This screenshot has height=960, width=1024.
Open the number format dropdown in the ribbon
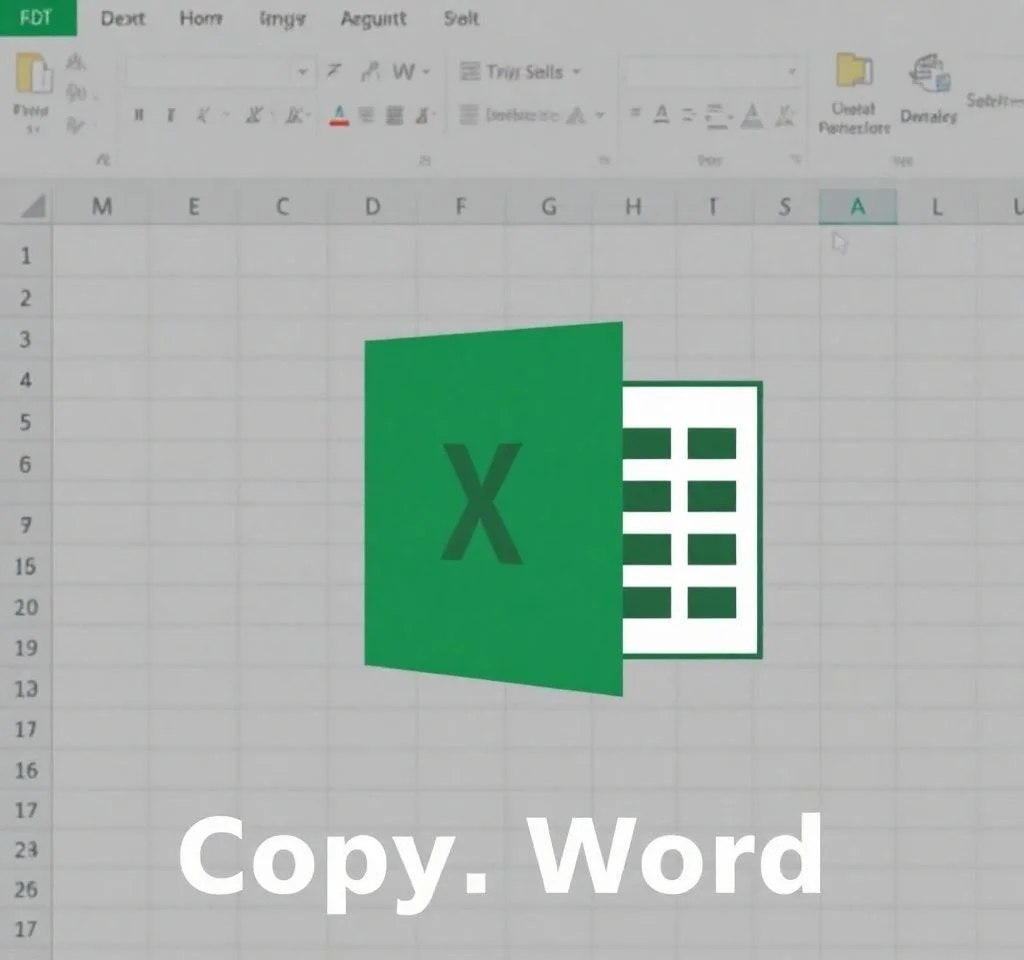[710, 71]
